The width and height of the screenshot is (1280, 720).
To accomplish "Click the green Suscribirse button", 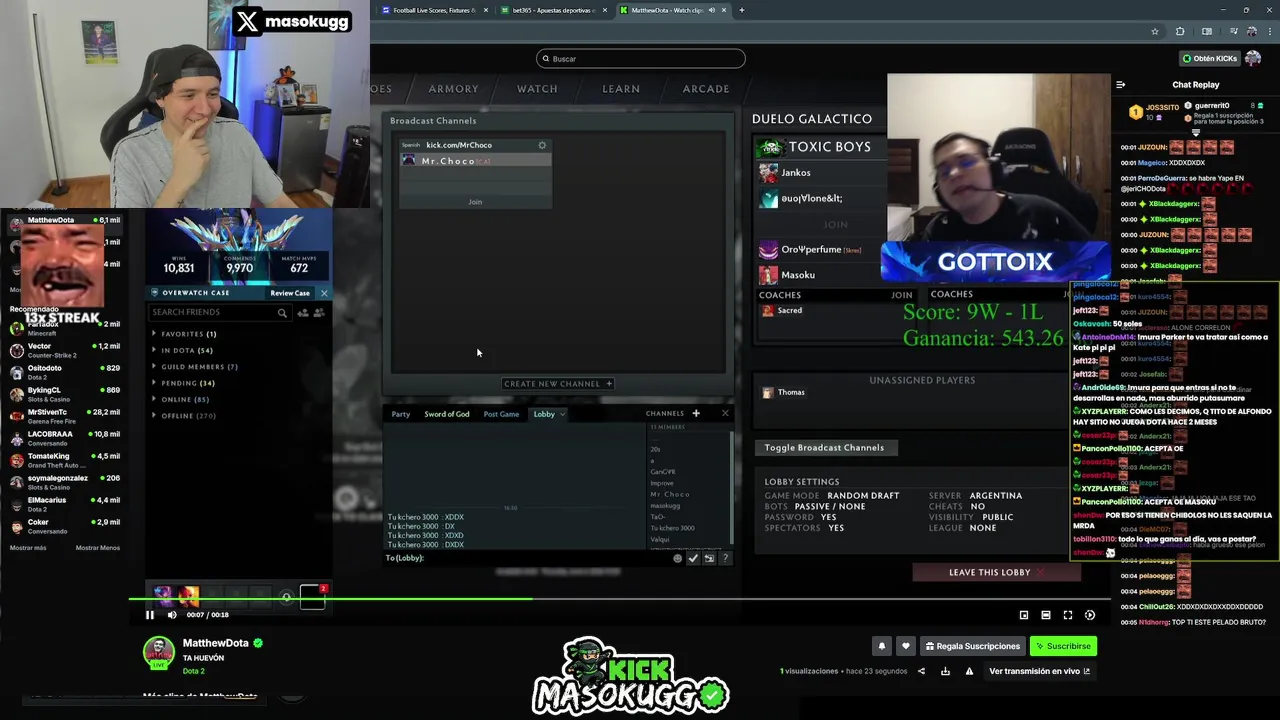I will (1063, 646).
